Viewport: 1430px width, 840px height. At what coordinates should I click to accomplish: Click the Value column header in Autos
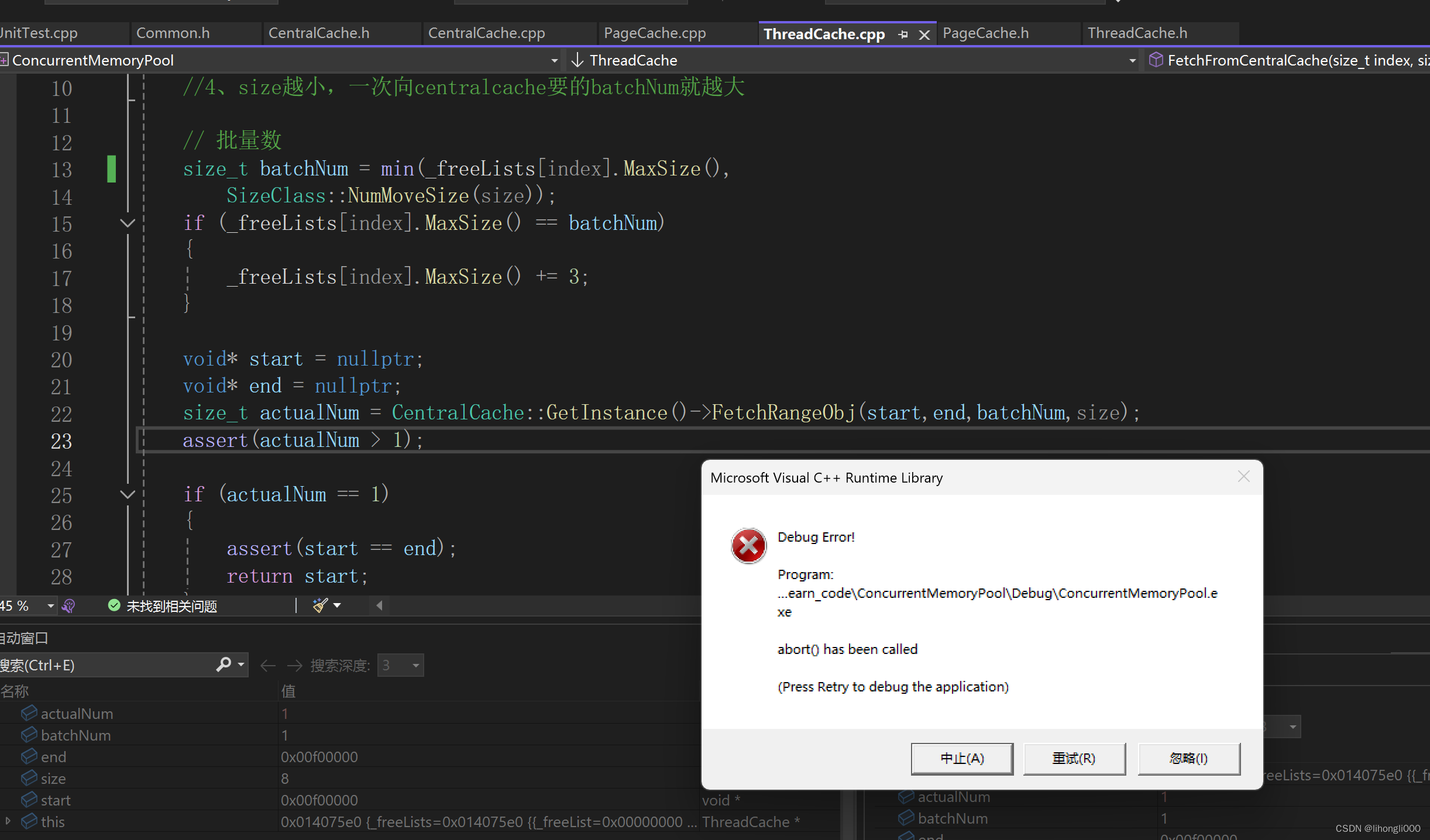tap(288, 691)
